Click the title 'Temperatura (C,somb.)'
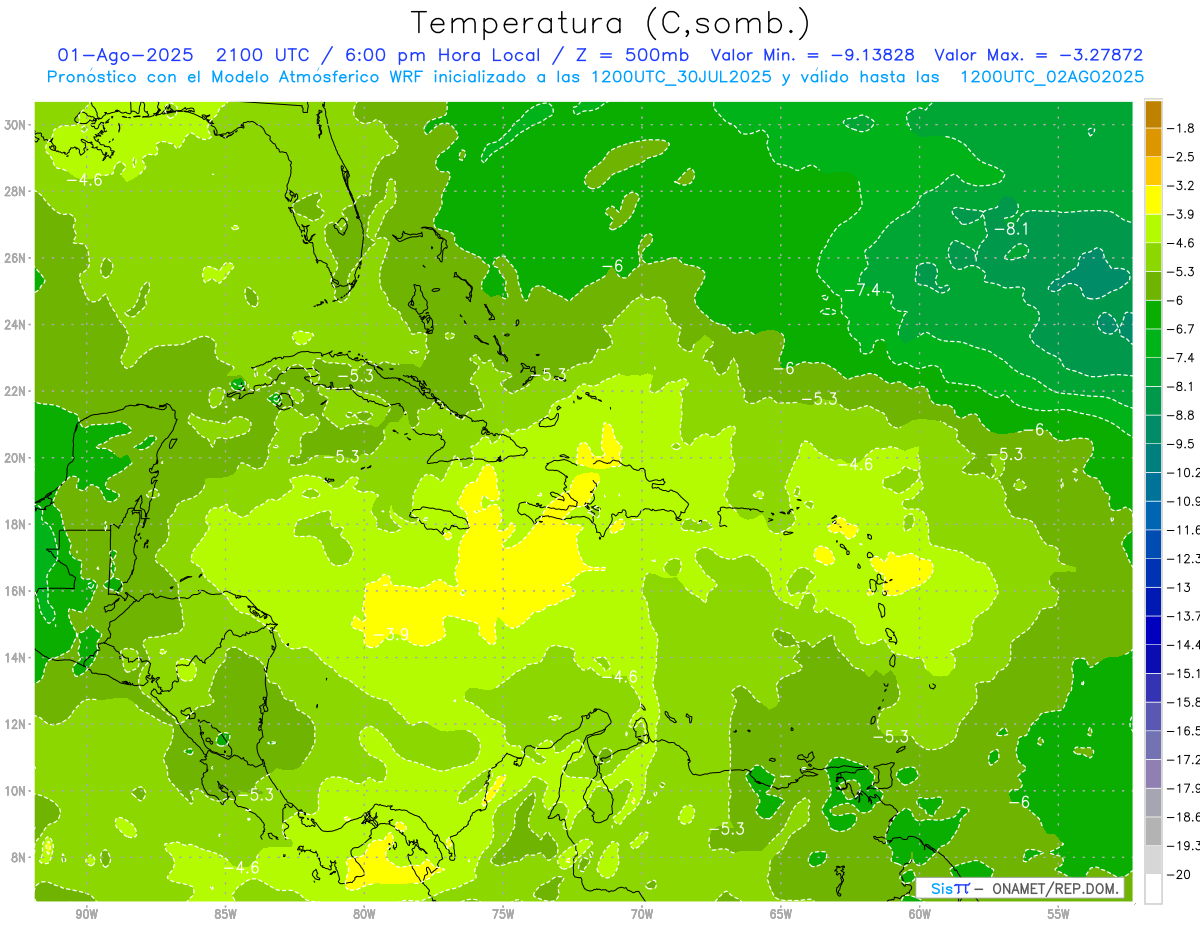The height and width of the screenshot is (927, 1200). [610, 23]
